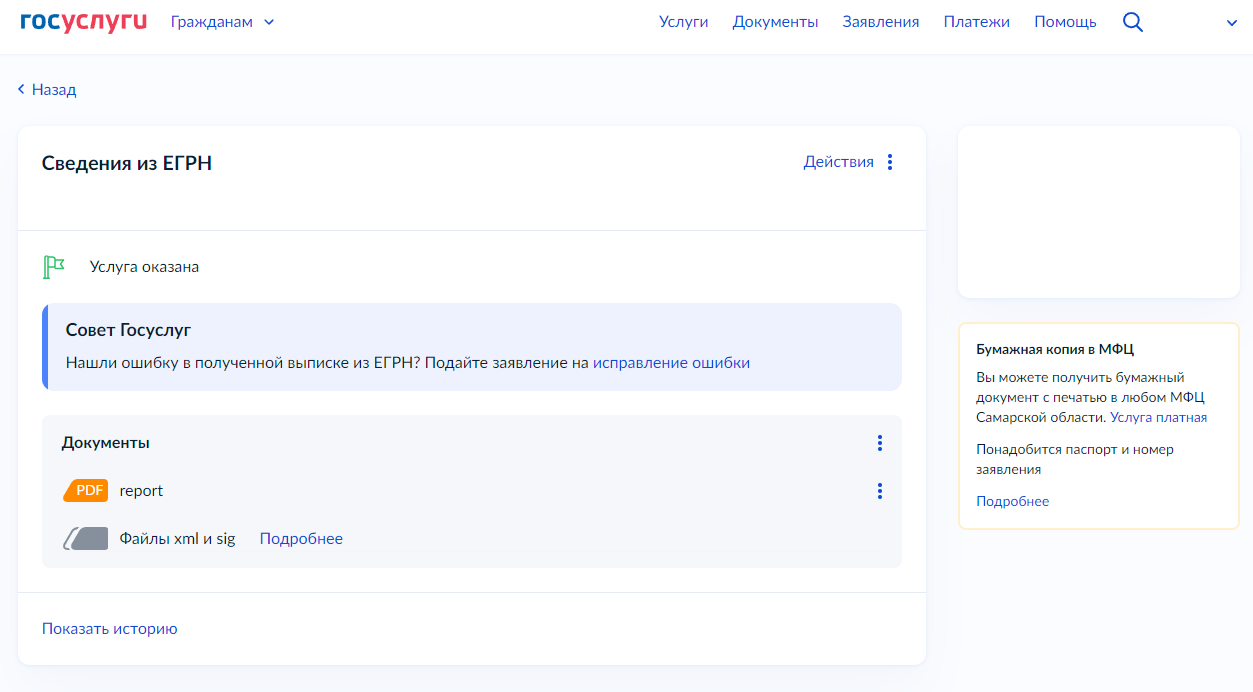Follow the исправление ошибки link
1253x692 pixels.
click(x=671, y=363)
